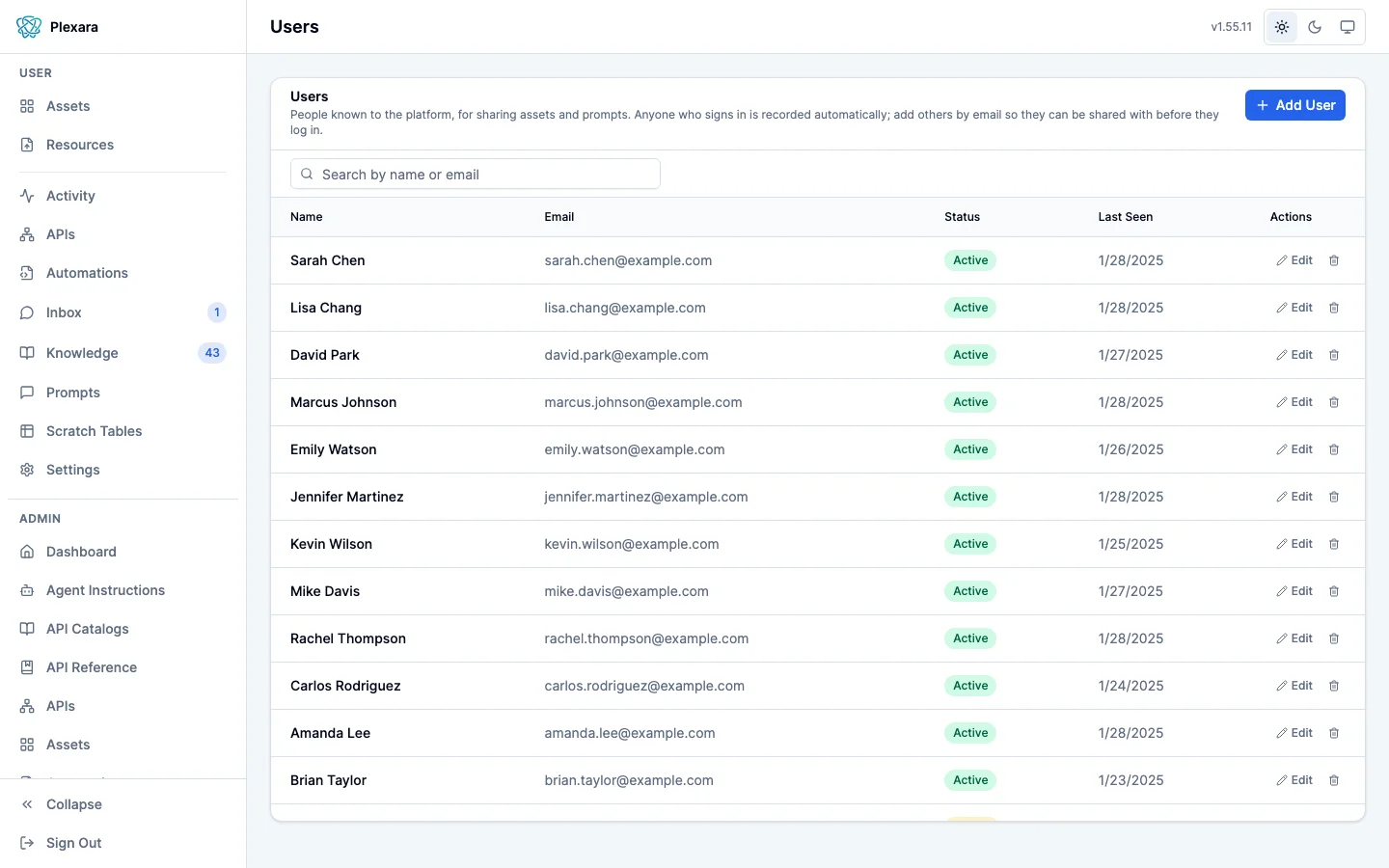Open the Inbox with 1 notification
Screen dimensions: 1389x868
point(123,312)
